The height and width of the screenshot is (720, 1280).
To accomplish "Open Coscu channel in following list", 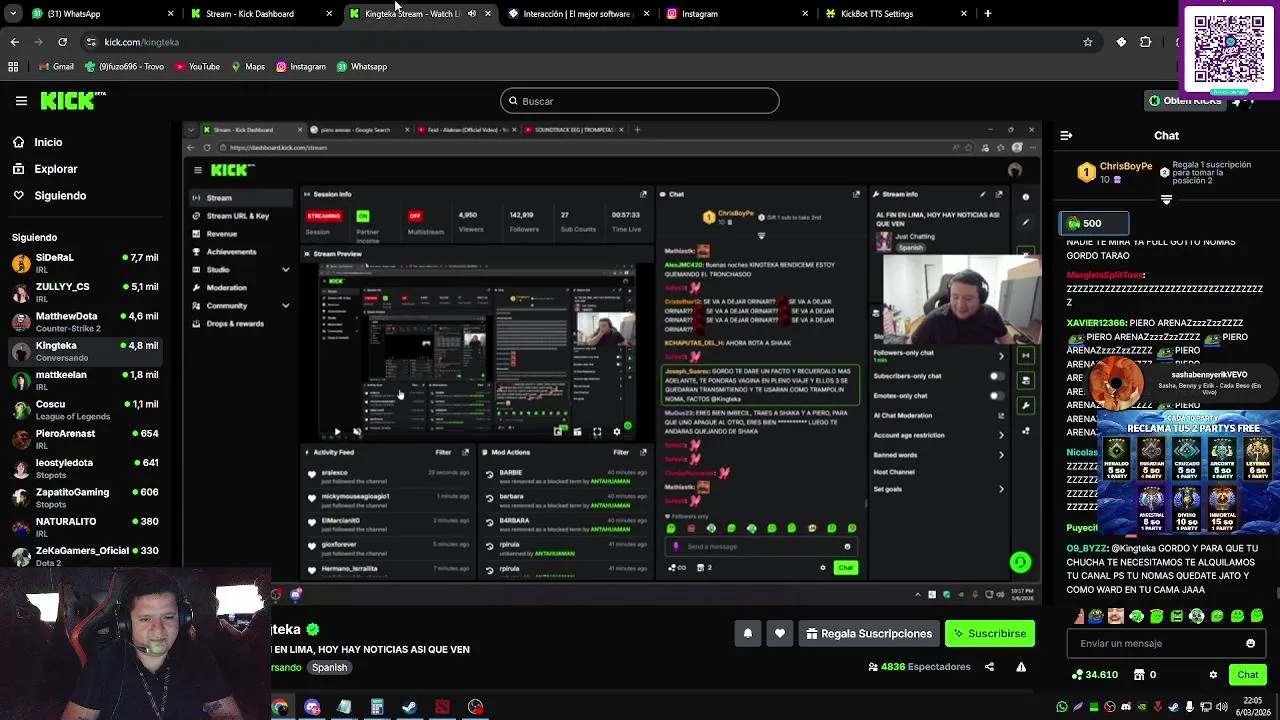I will pyautogui.click(x=85, y=410).
